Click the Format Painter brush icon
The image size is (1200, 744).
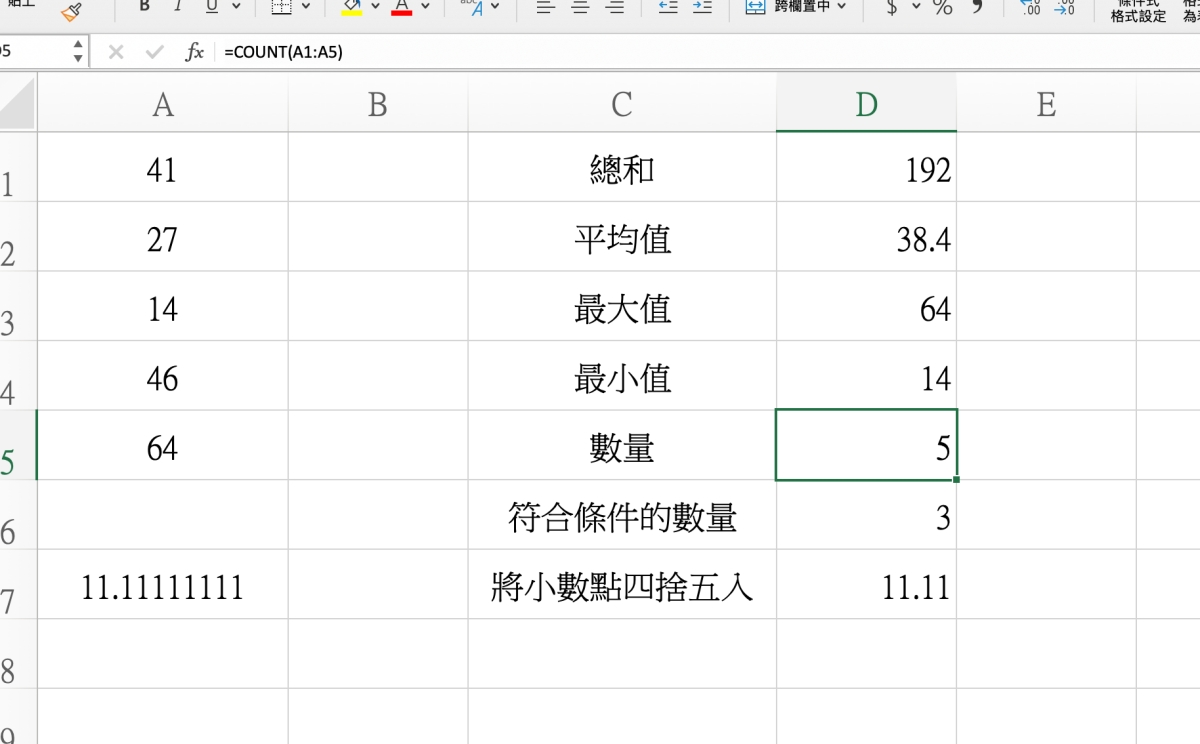[71, 11]
